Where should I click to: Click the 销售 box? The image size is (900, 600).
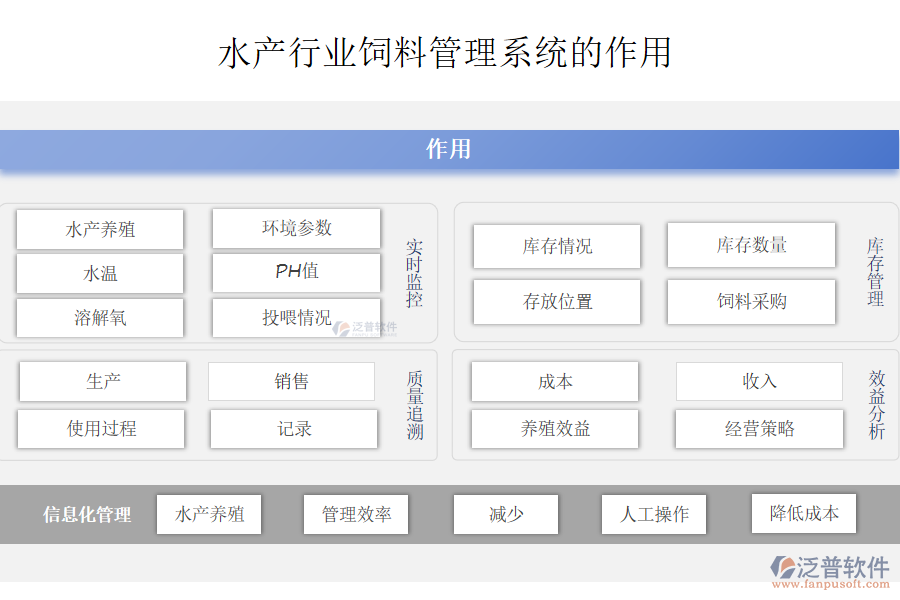pos(291,381)
